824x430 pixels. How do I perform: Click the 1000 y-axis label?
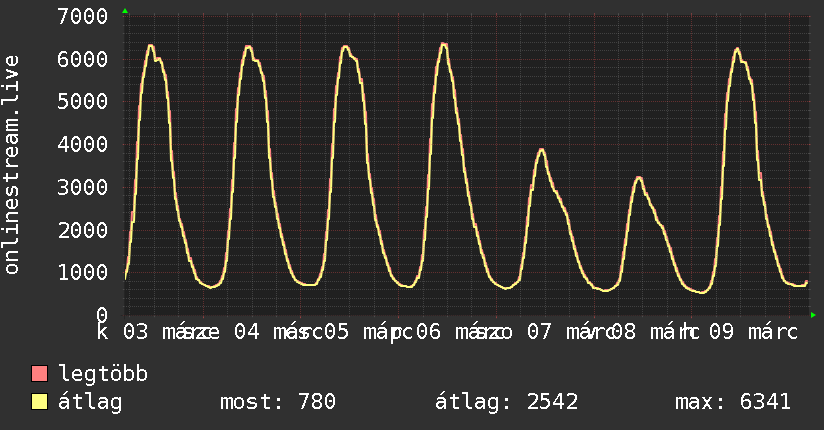pos(83,272)
